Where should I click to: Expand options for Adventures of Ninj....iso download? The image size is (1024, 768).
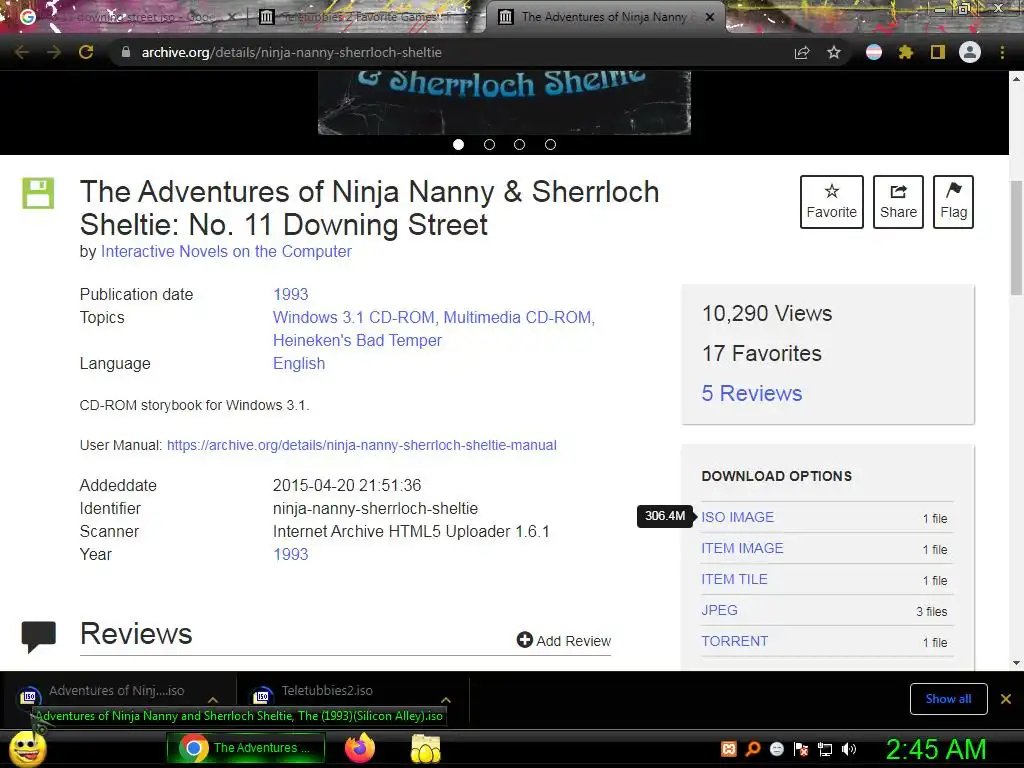213,699
